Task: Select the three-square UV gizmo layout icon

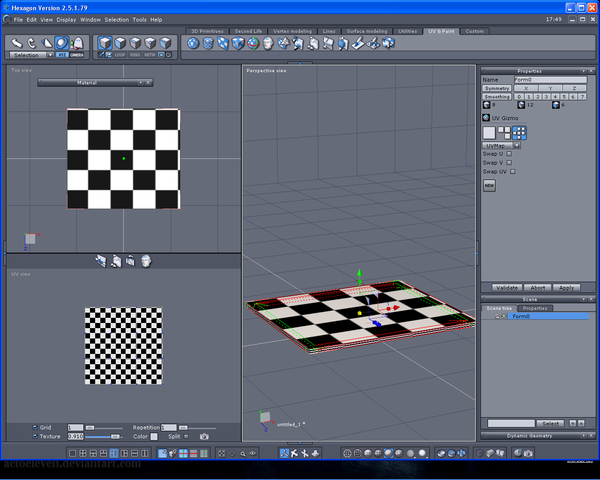Action: 504,133
